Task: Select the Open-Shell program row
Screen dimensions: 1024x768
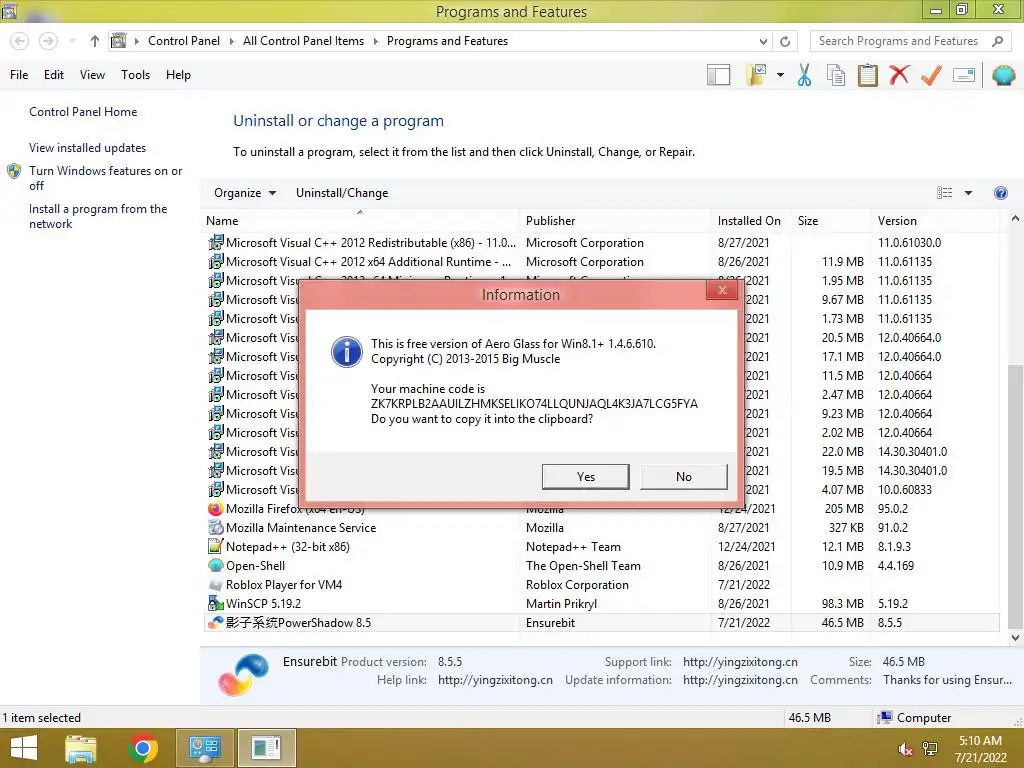Action: 601,566
